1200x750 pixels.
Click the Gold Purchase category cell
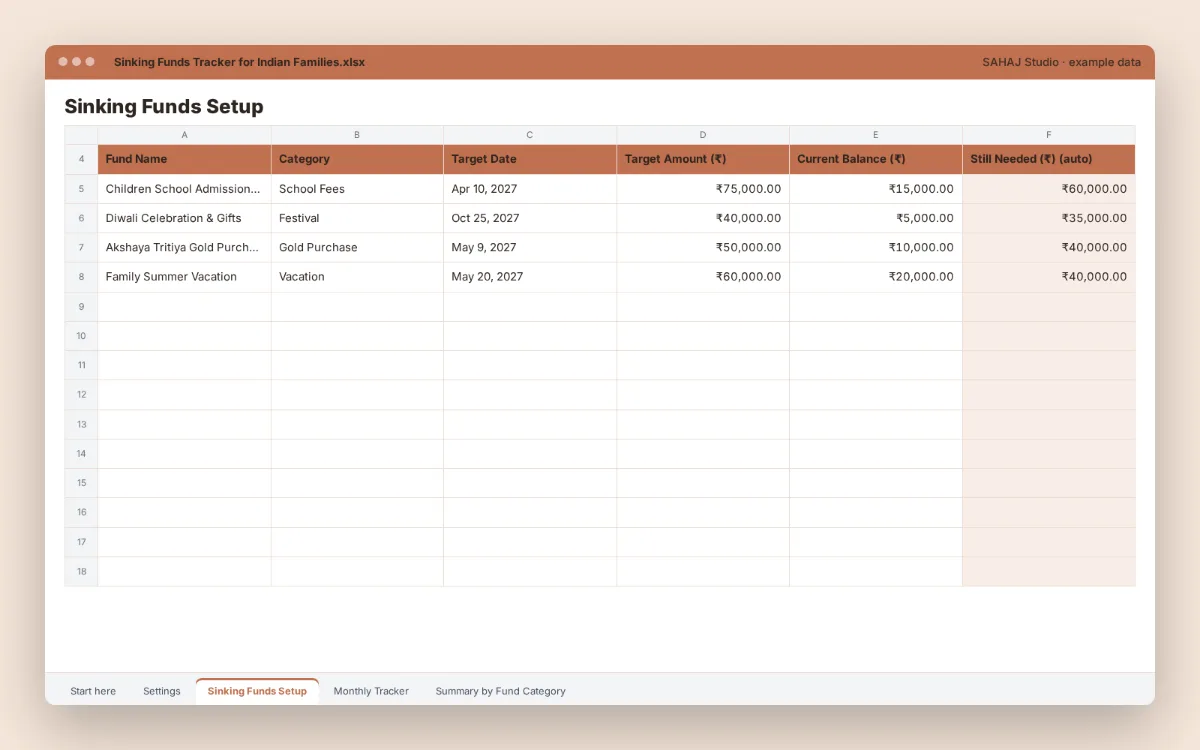point(357,248)
